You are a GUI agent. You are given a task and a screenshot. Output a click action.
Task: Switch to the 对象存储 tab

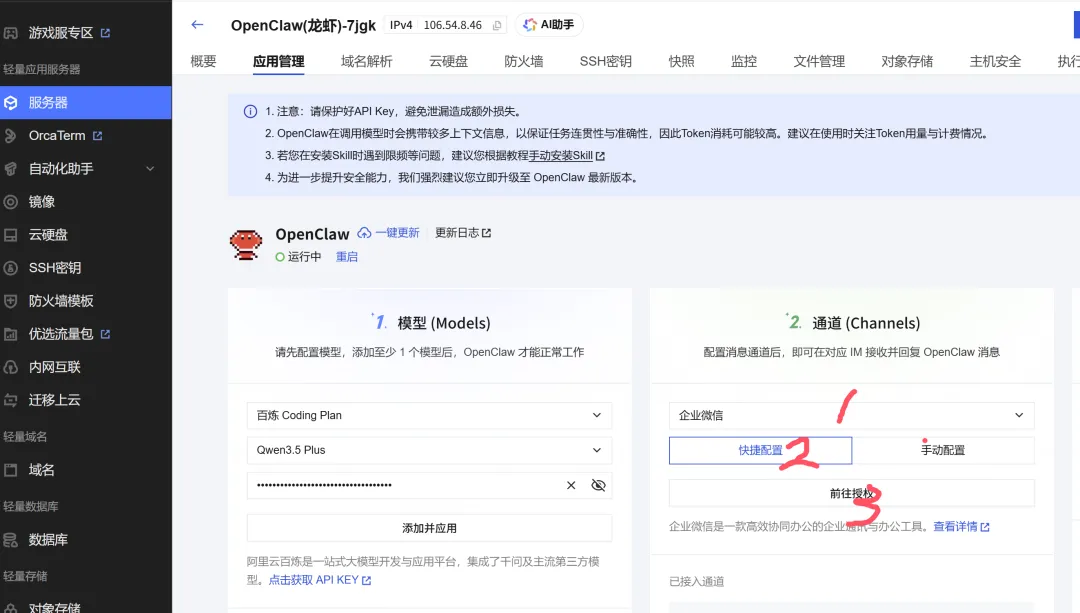click(907, 61)
